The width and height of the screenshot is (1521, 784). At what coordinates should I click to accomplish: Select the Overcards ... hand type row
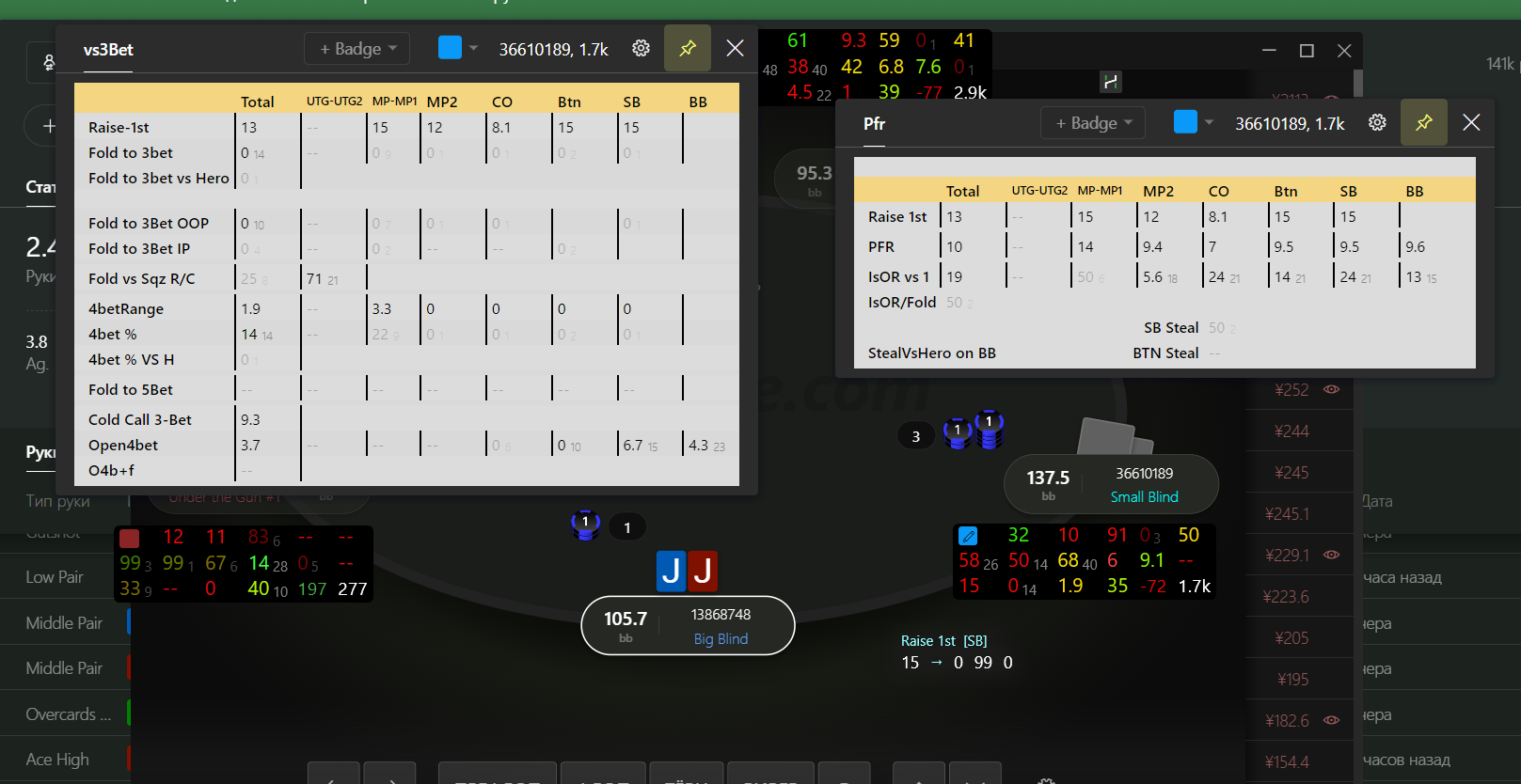(x=66, y=714)
